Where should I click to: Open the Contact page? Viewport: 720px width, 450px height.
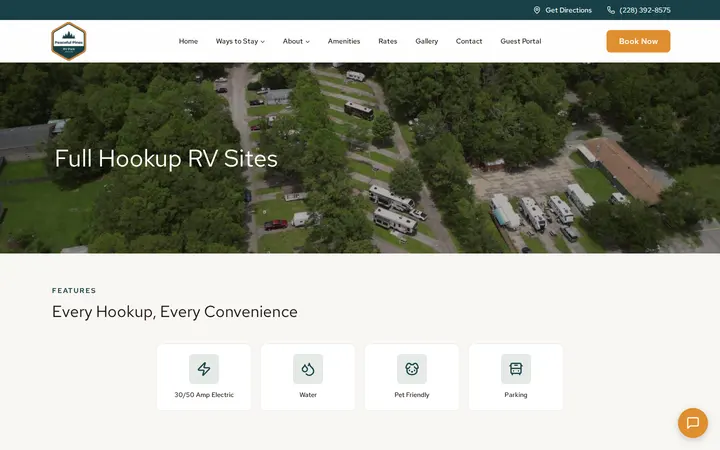(x=469, y=41)
